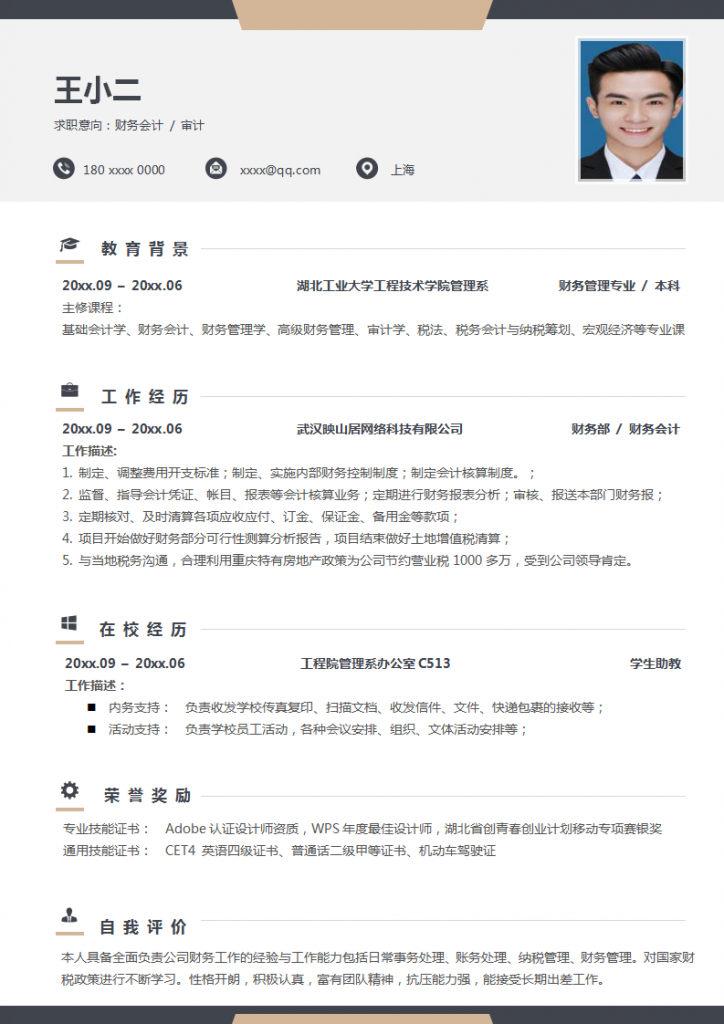The width and height of the screenshot is (724, 1024).
Task: Select the school name 湖北工业大学工程技术学院管理系
Action: click(x=392, y=286)
